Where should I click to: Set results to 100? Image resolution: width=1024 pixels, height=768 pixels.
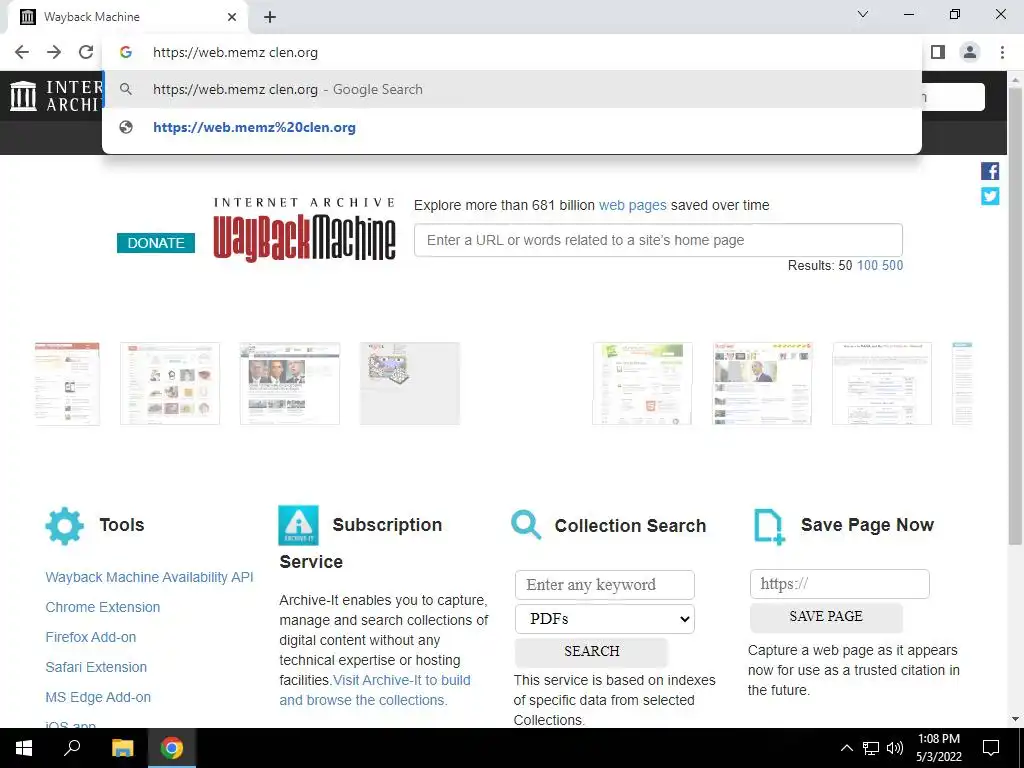tap(867, 266)
